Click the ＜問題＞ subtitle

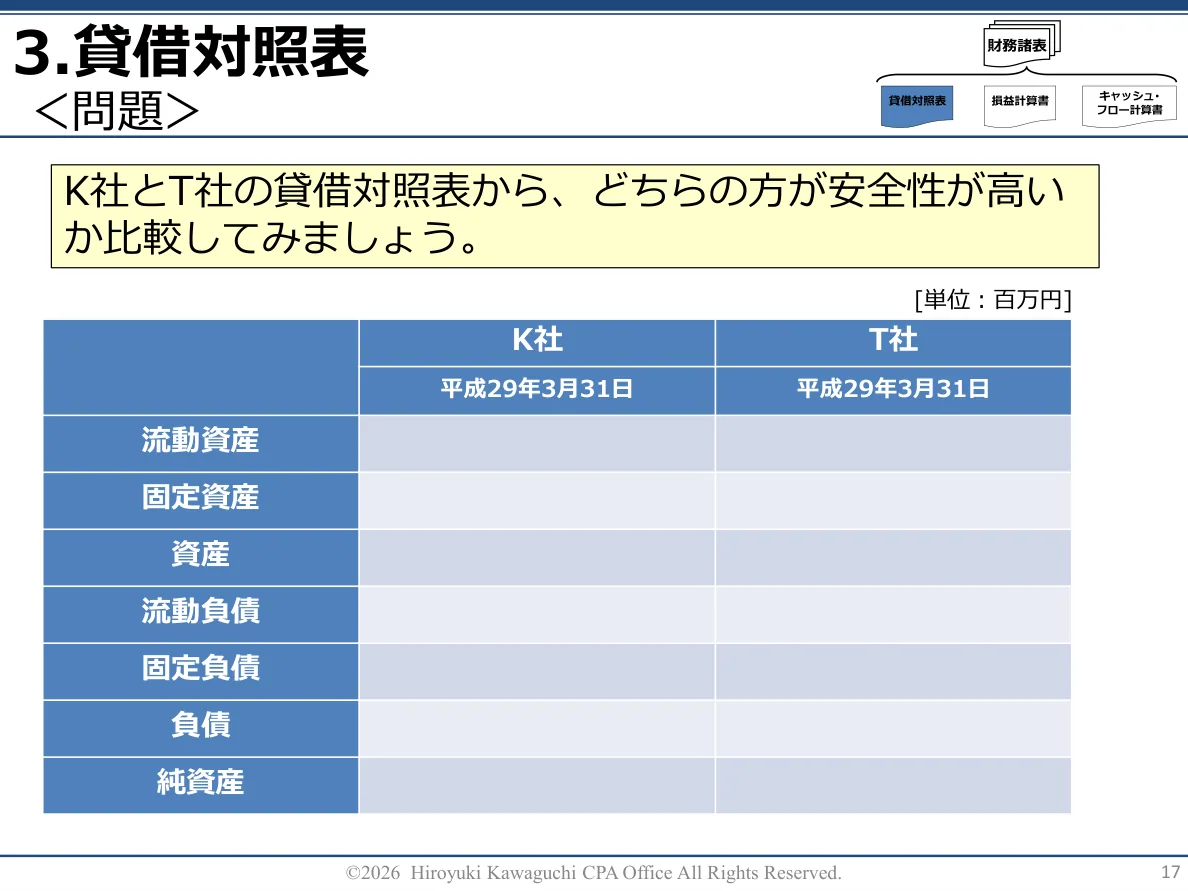[117, 111]
